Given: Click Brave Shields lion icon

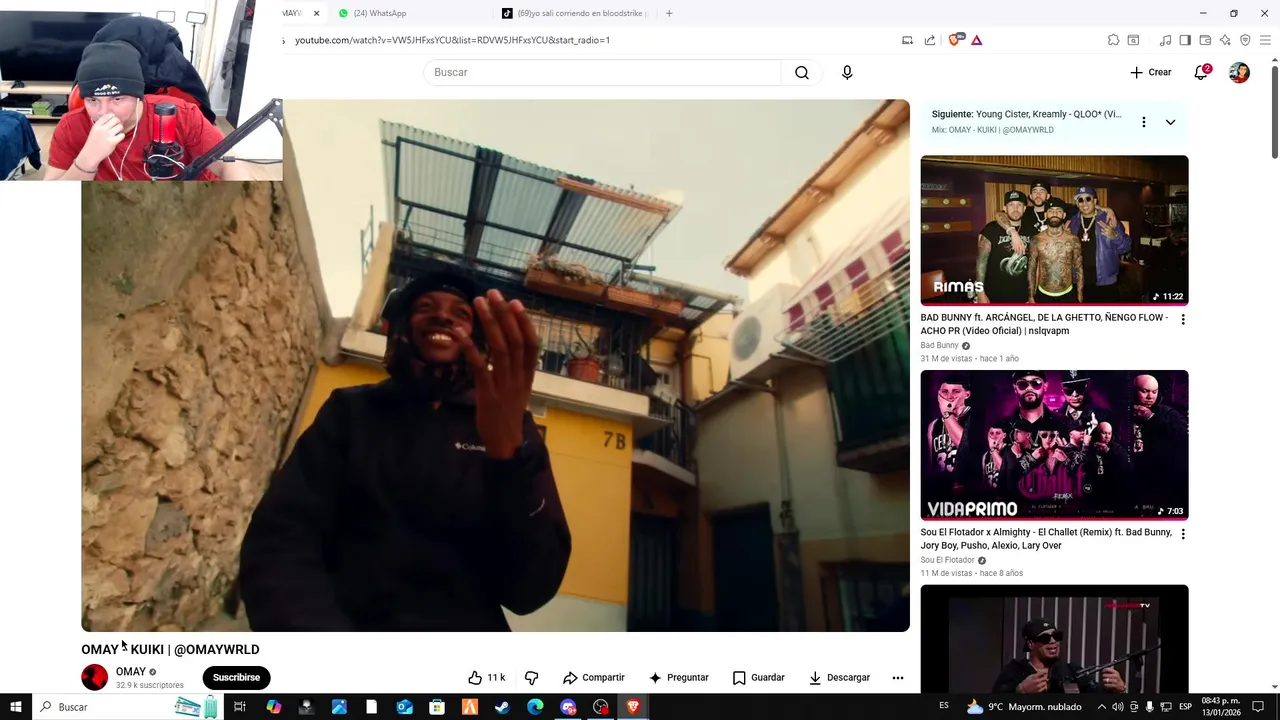Looking at the screenshot, I should coord(954,40).
